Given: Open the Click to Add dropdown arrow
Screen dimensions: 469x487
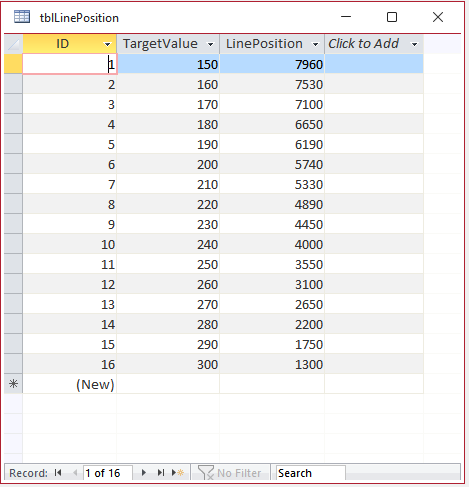Looking at the screenshot, I should tap(414, 44).
